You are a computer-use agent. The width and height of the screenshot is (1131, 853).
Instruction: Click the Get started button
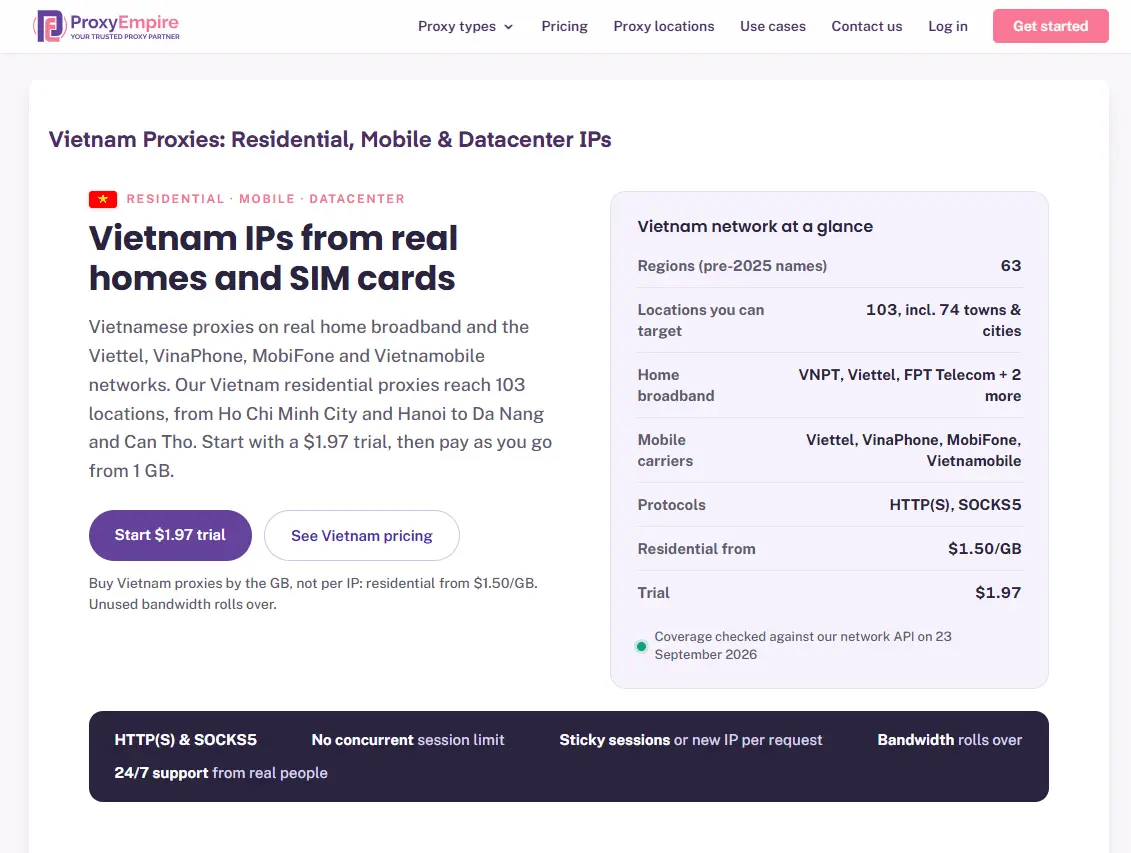pyautogui.click(x=1050, y=26)
